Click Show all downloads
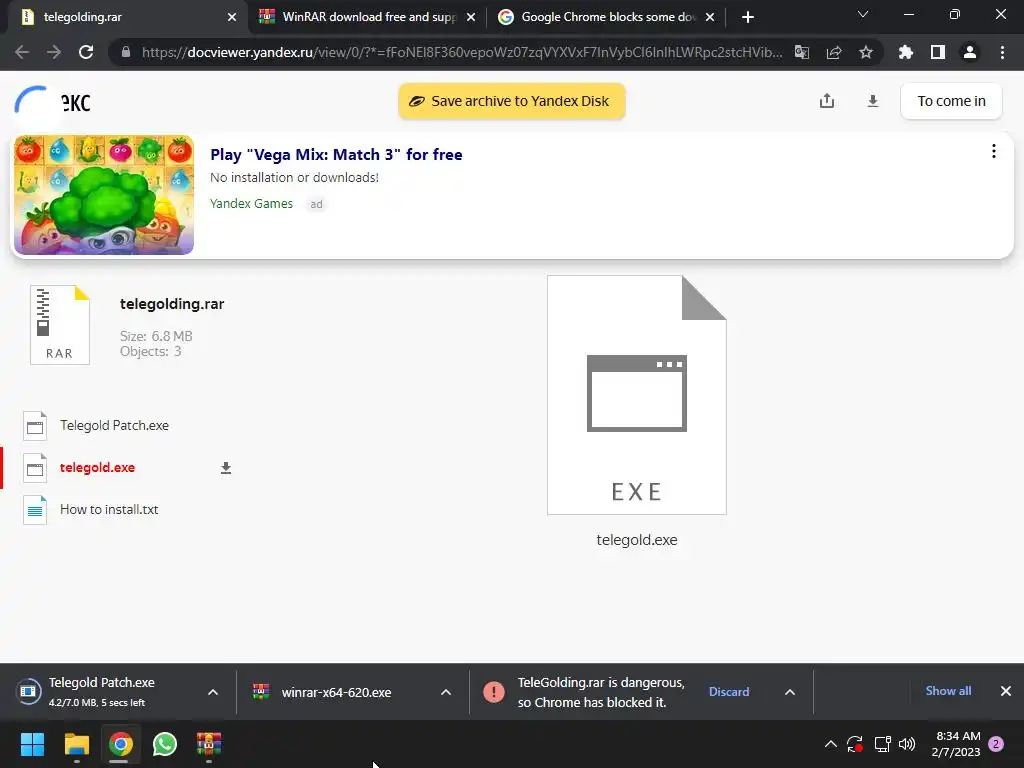The width and height of the screenshot is (1024, 768). 948,691
